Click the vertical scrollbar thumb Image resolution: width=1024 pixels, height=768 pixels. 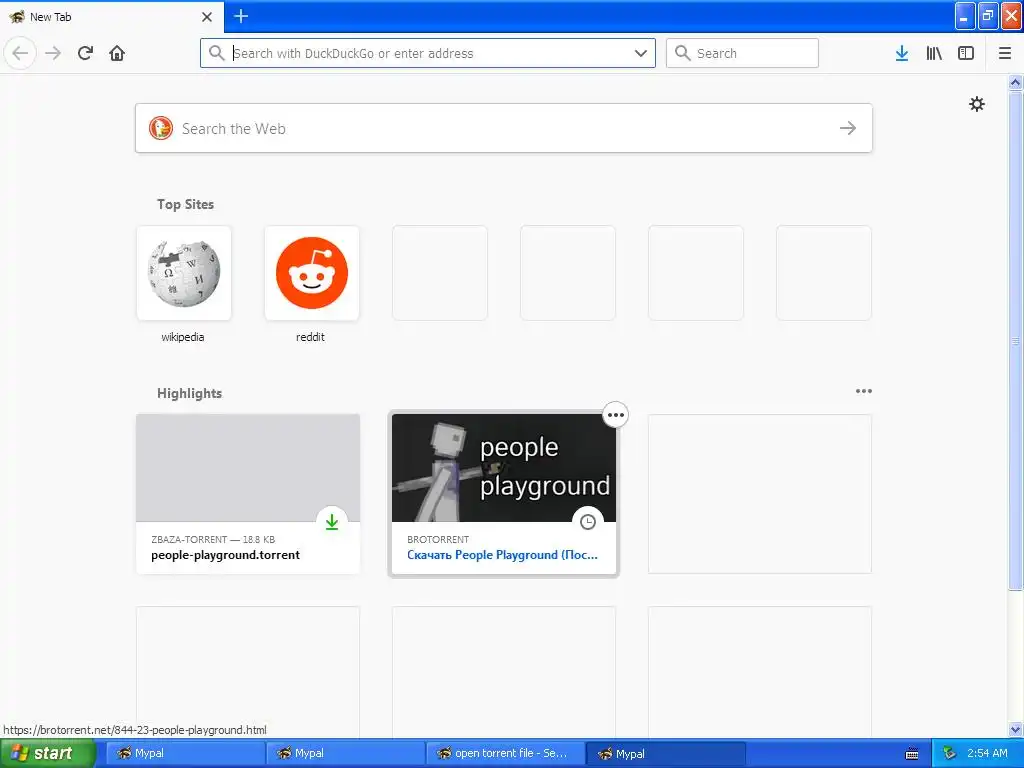coord(1015,340)
